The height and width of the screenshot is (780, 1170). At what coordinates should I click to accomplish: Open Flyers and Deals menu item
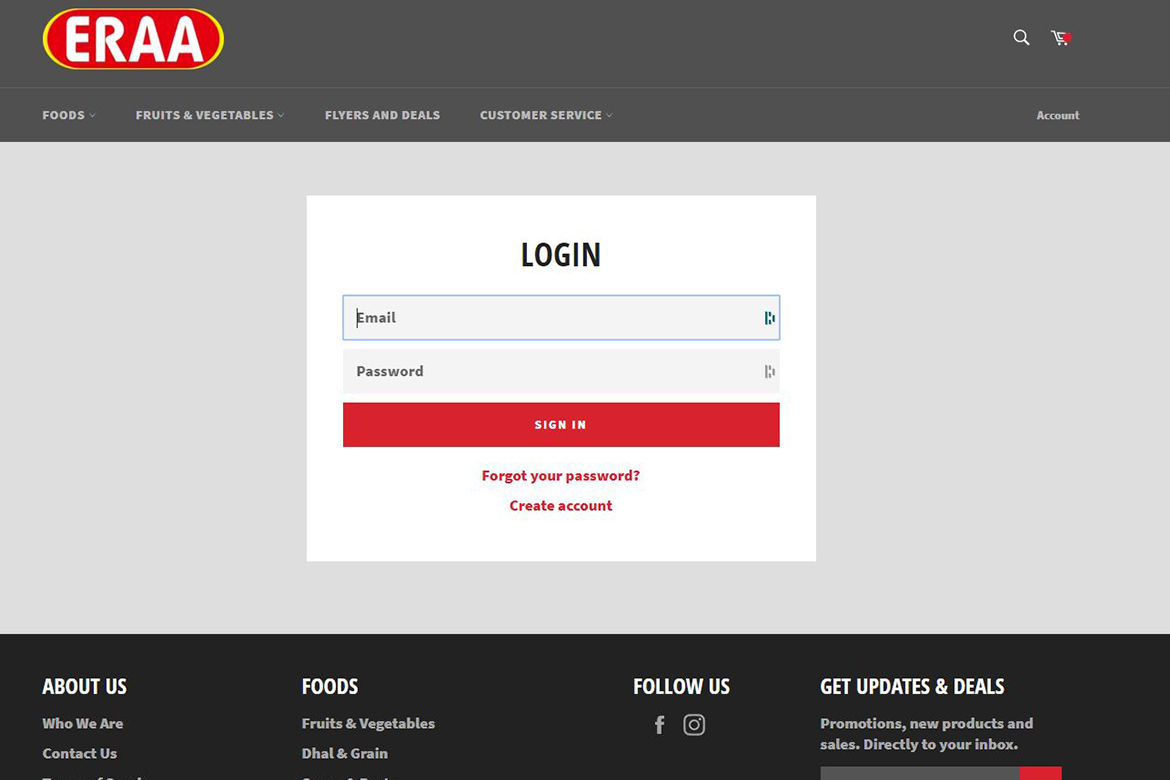382,115
